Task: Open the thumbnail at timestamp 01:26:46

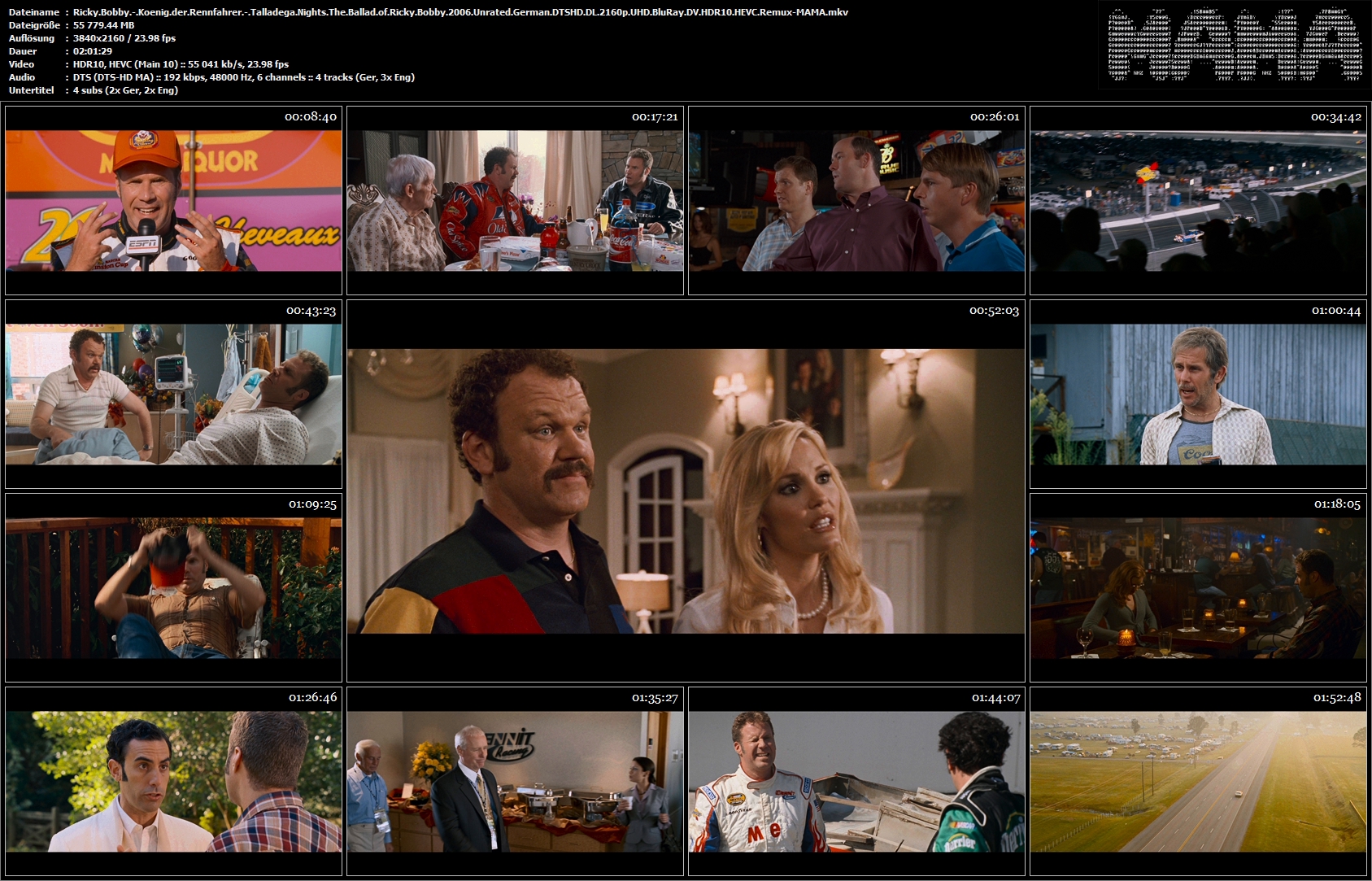Action: [x=173, y=781]
